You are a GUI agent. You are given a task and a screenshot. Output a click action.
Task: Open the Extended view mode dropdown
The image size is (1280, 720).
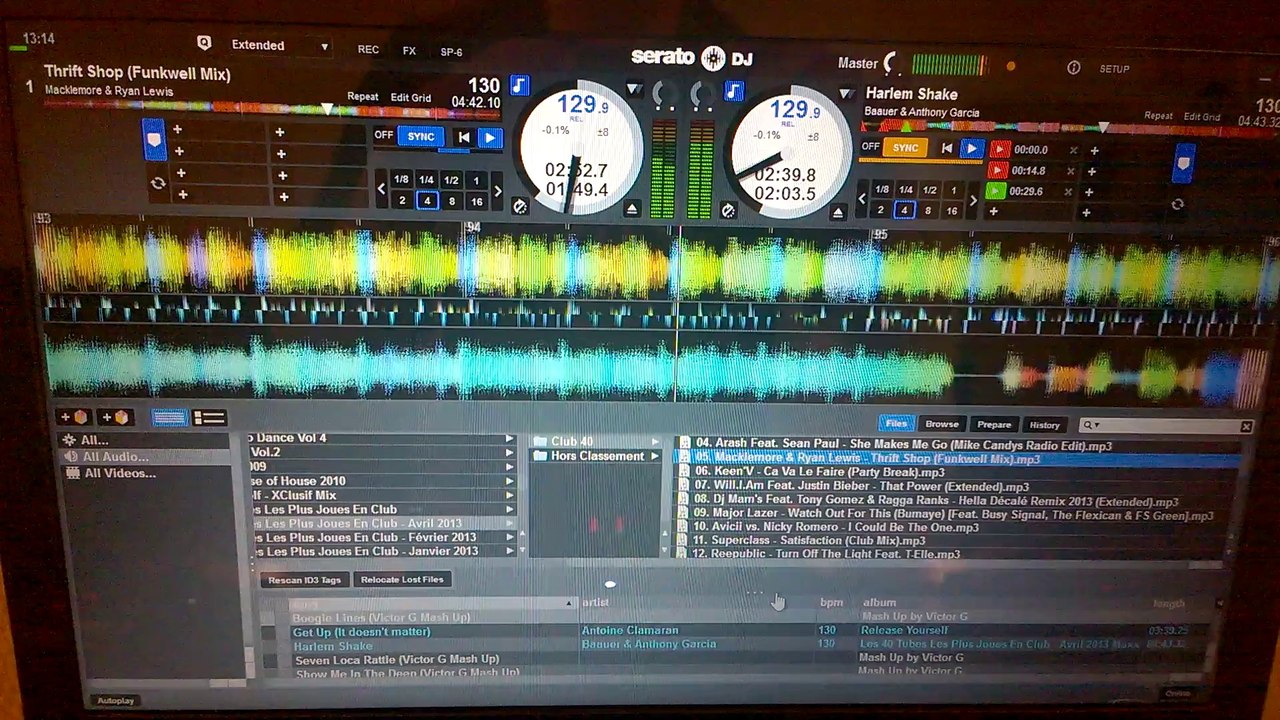279,45
